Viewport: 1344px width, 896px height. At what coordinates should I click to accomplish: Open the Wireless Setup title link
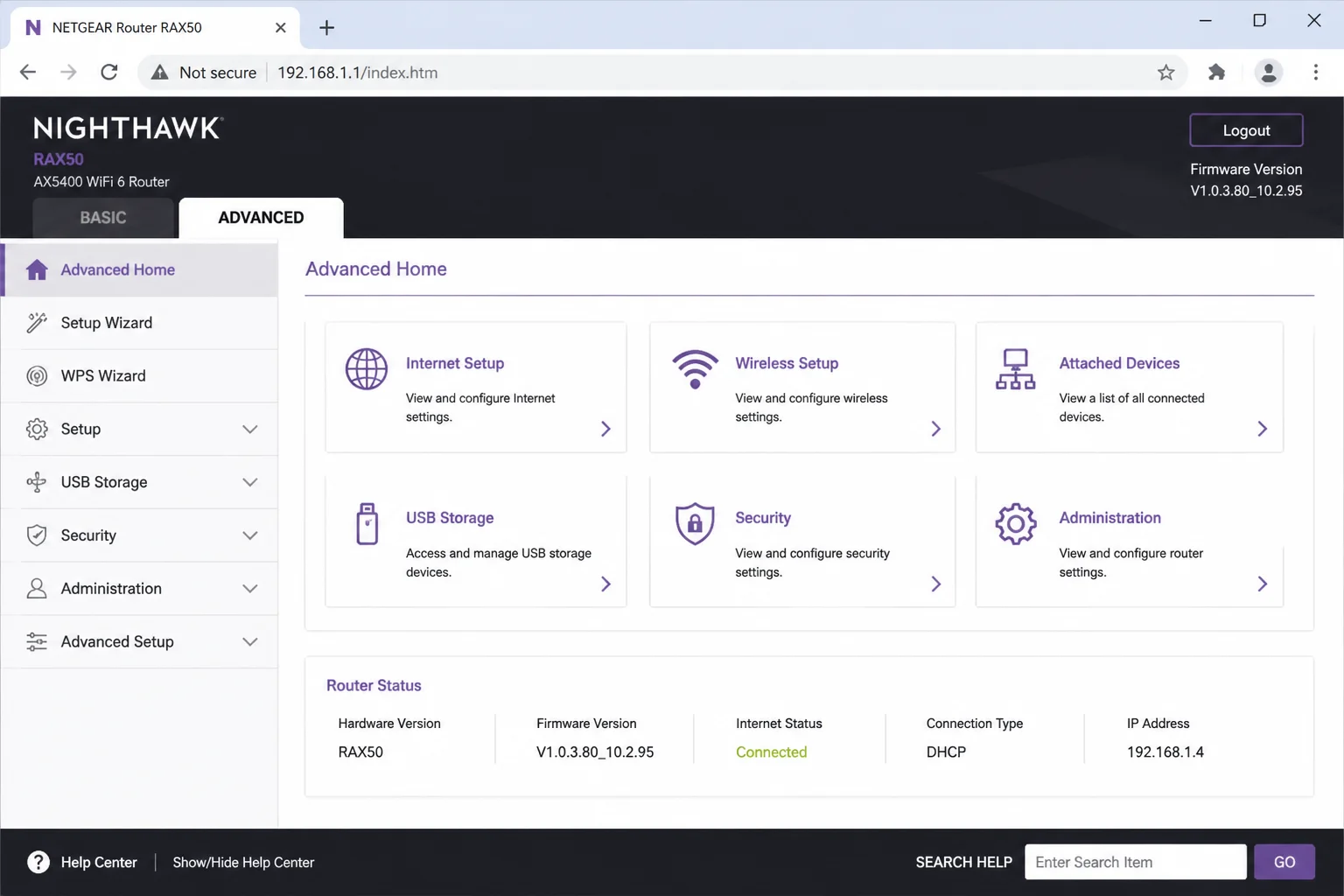point(787,363)
